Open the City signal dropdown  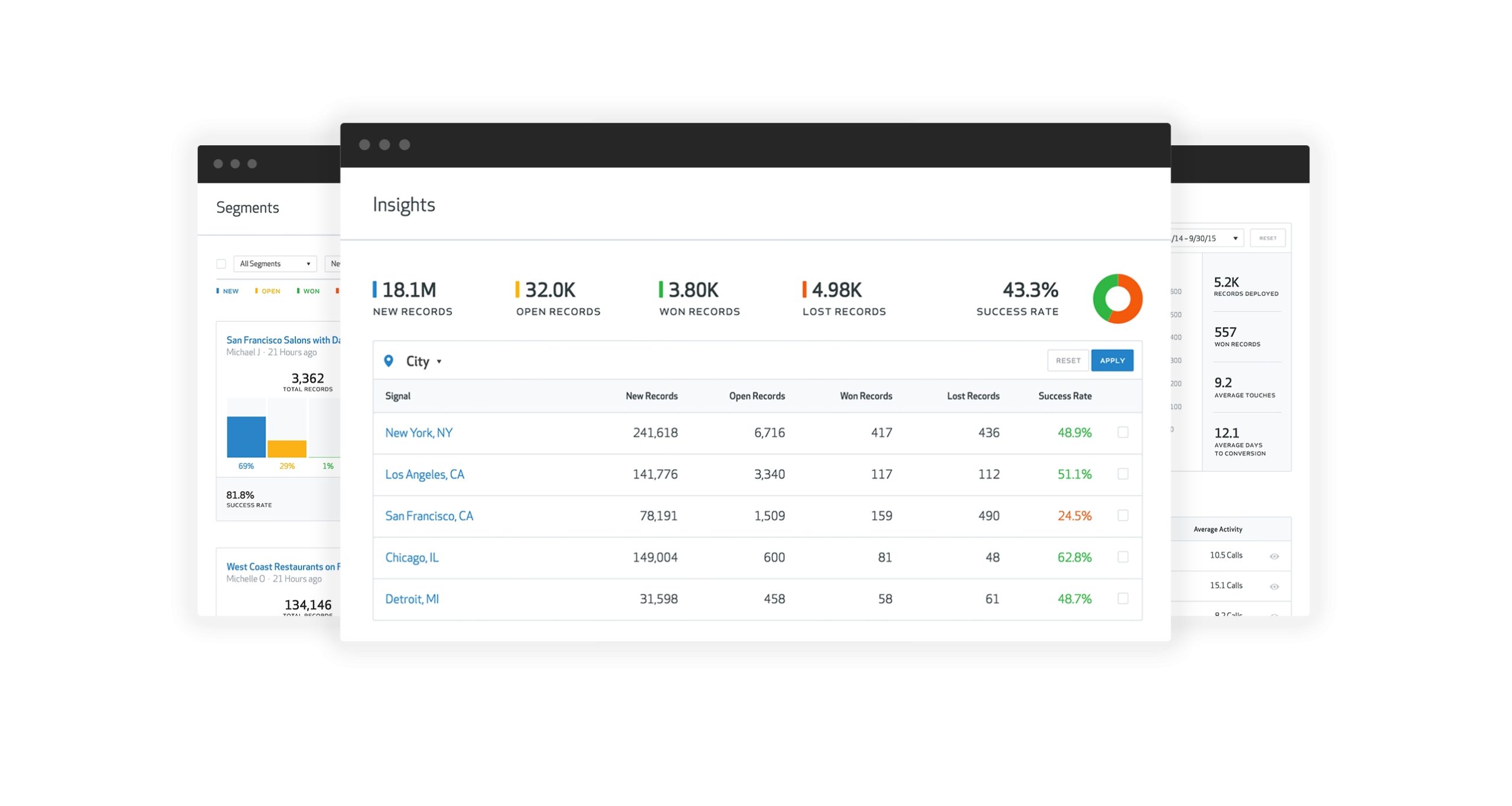coord(423,361)
